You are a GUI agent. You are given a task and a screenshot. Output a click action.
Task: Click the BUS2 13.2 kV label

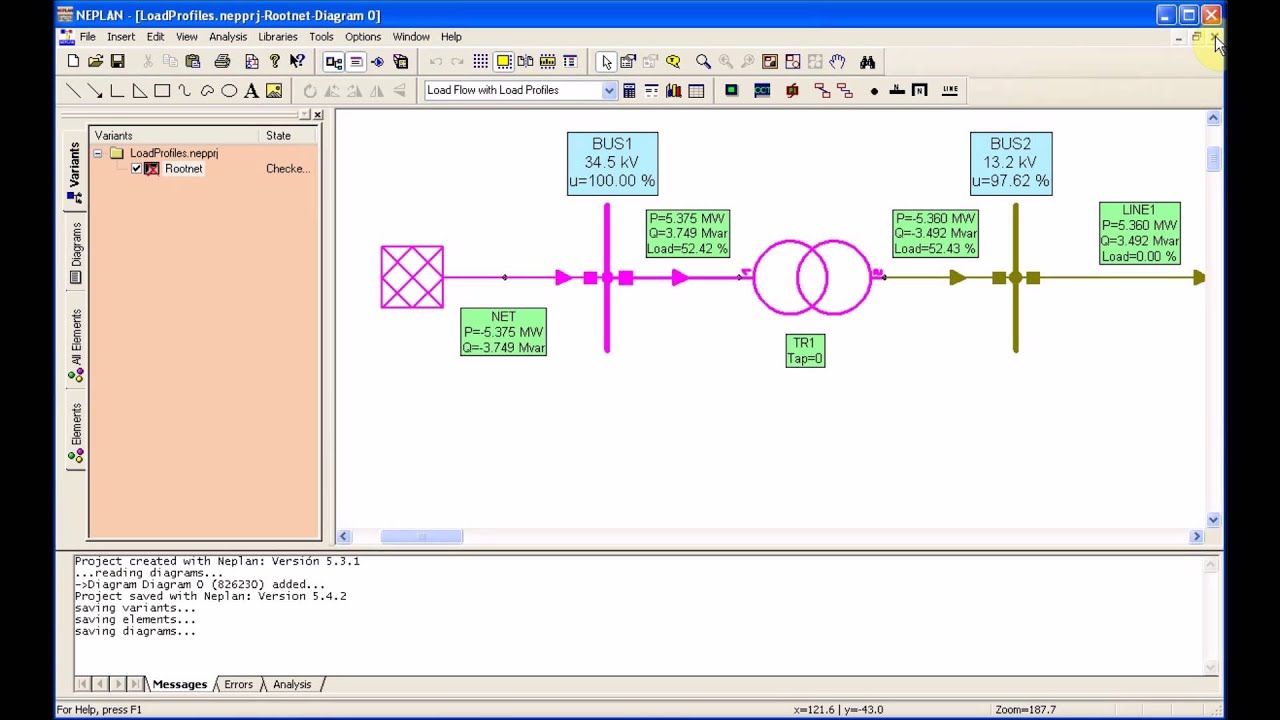pos(1011,163)
